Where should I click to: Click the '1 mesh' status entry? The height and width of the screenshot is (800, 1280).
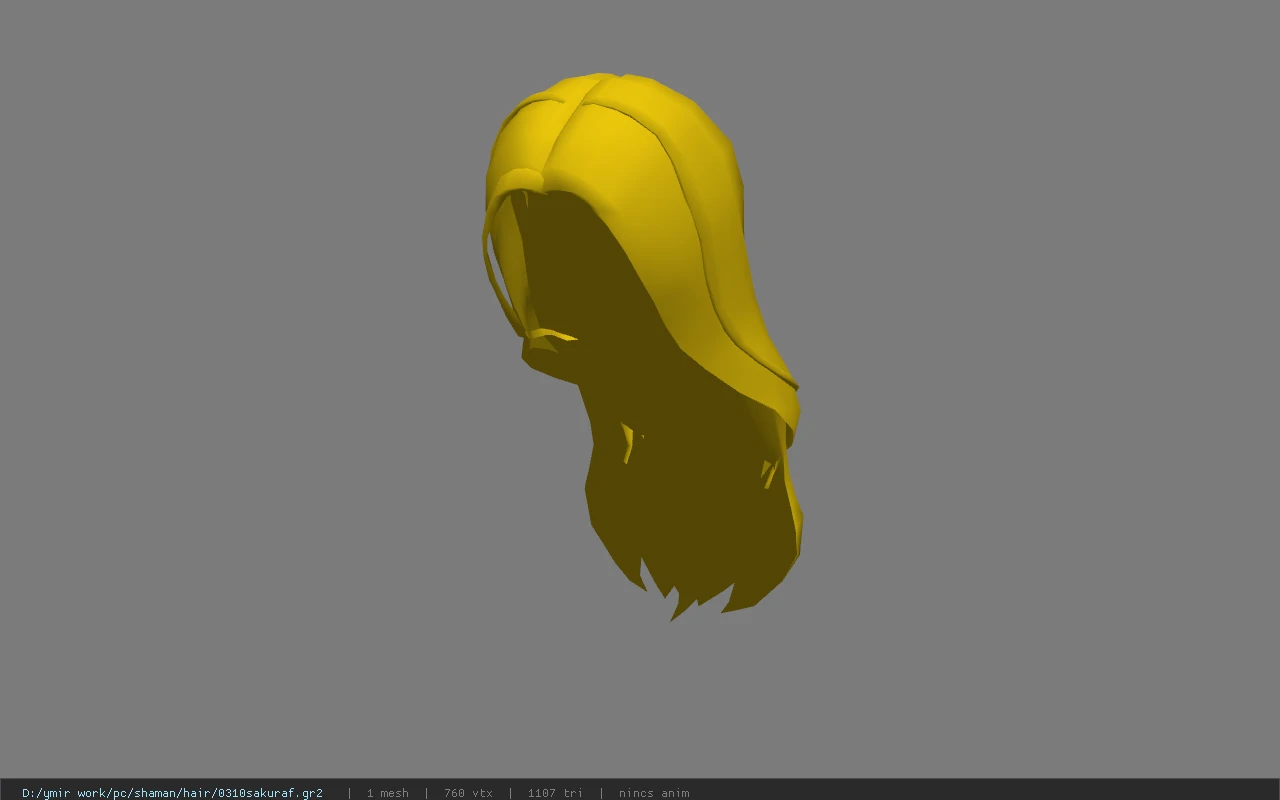click(x=387, y=793)
